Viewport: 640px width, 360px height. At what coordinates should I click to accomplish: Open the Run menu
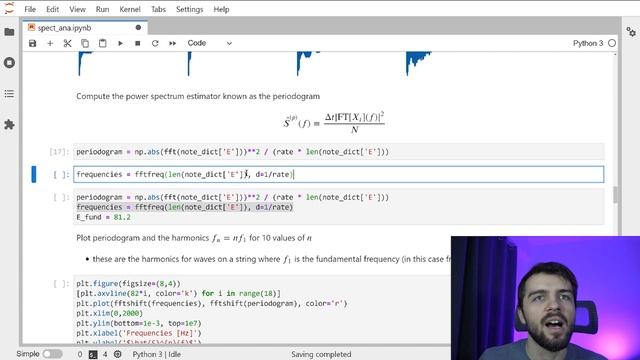pyautogui.click(x=102, y=9)
